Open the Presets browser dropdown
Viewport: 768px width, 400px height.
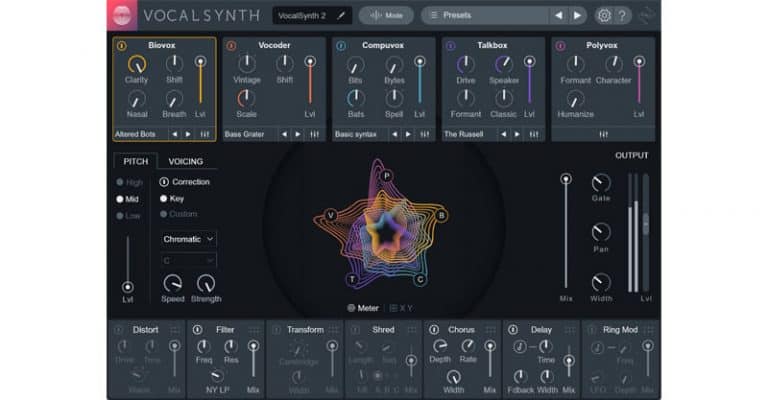pos(485,16)
